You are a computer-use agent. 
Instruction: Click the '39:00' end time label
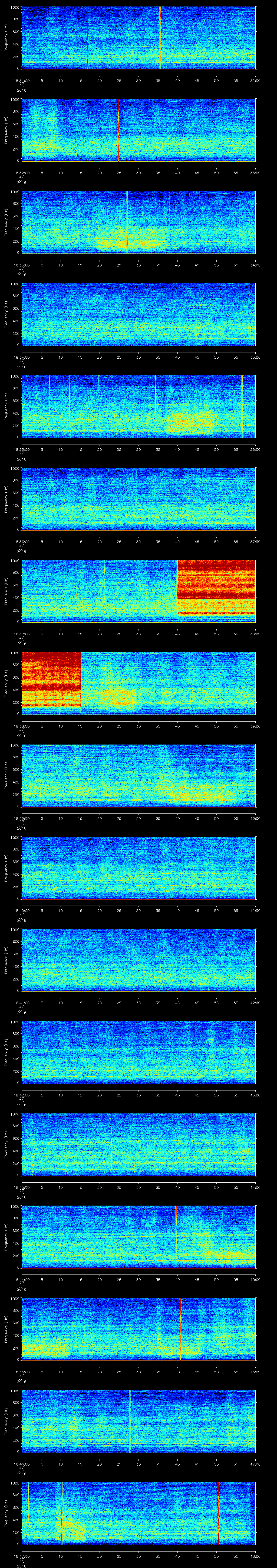pyautogui.click(x=255, y=726)
